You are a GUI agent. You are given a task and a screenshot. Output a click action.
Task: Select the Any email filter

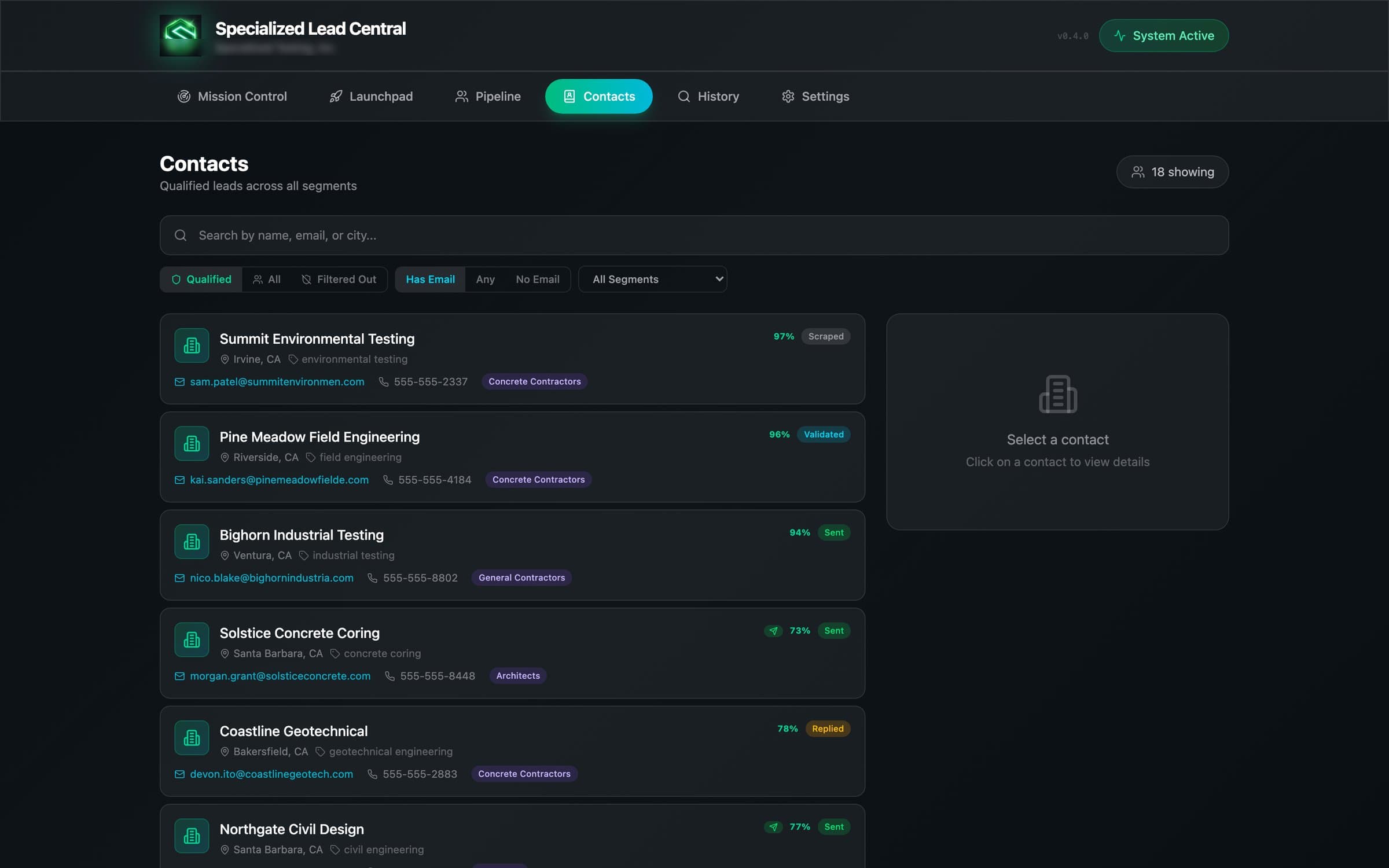(485, 279)
